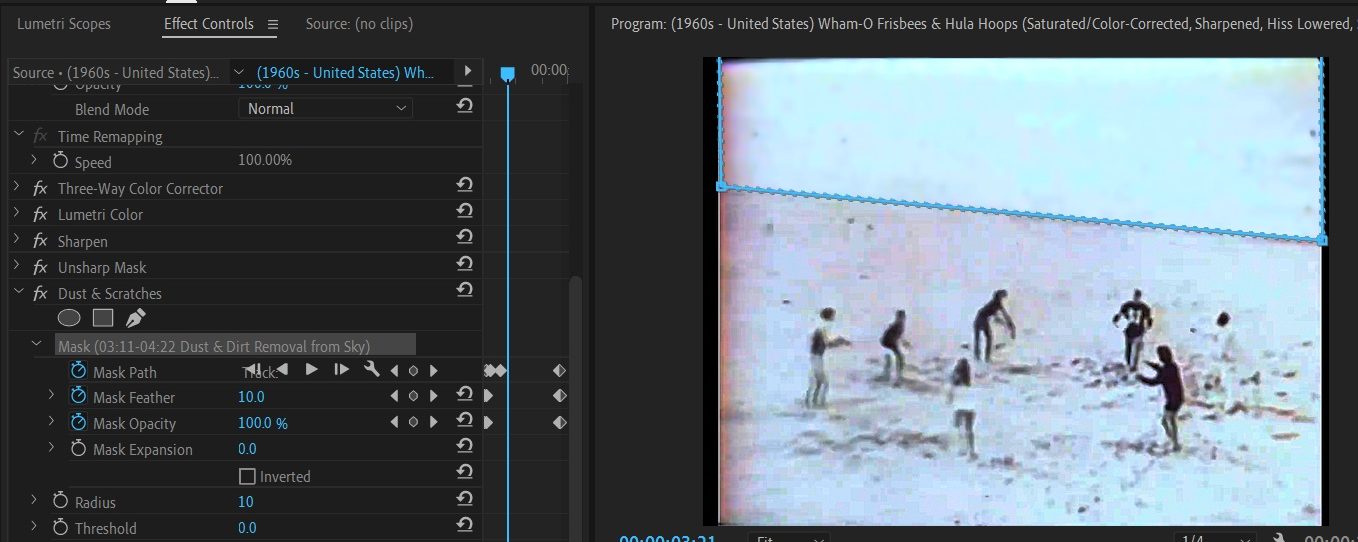
Task: Select the 4-point polygon mask tool
Action: click(x=103, y=318)
